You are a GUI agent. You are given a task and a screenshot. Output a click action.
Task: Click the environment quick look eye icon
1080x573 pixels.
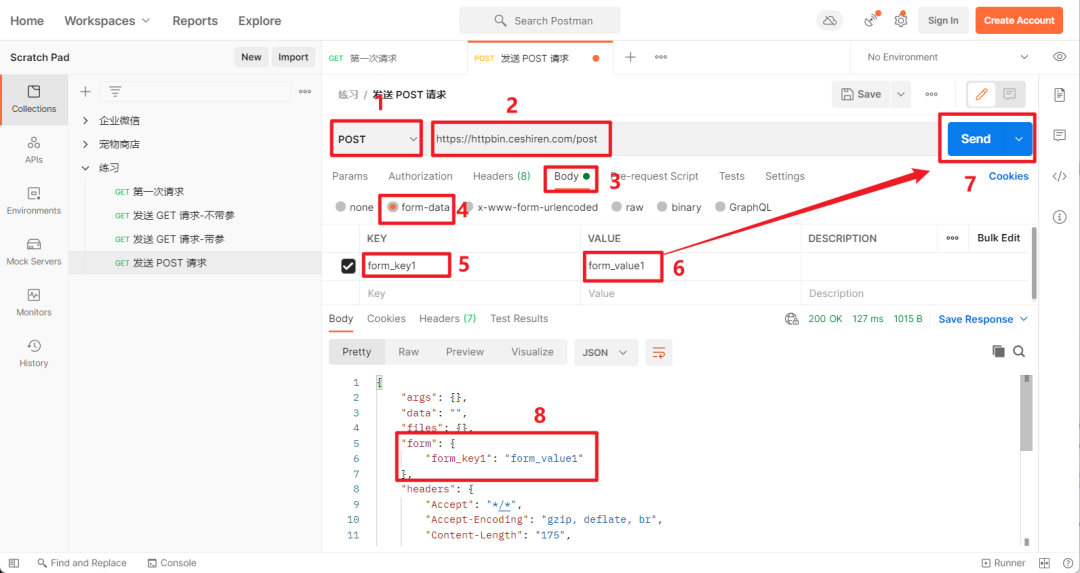click(1059, 57)
